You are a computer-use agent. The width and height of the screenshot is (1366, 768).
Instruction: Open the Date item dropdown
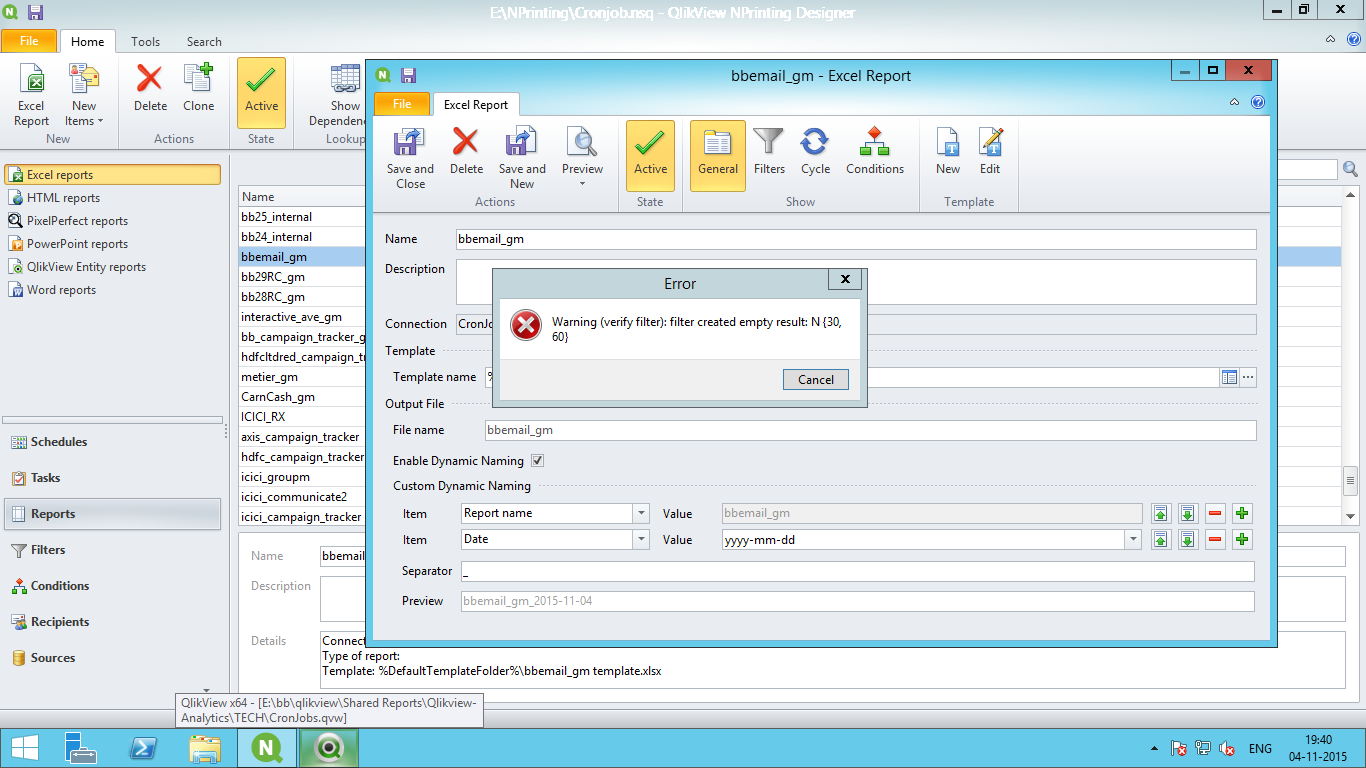pos(641,540)
